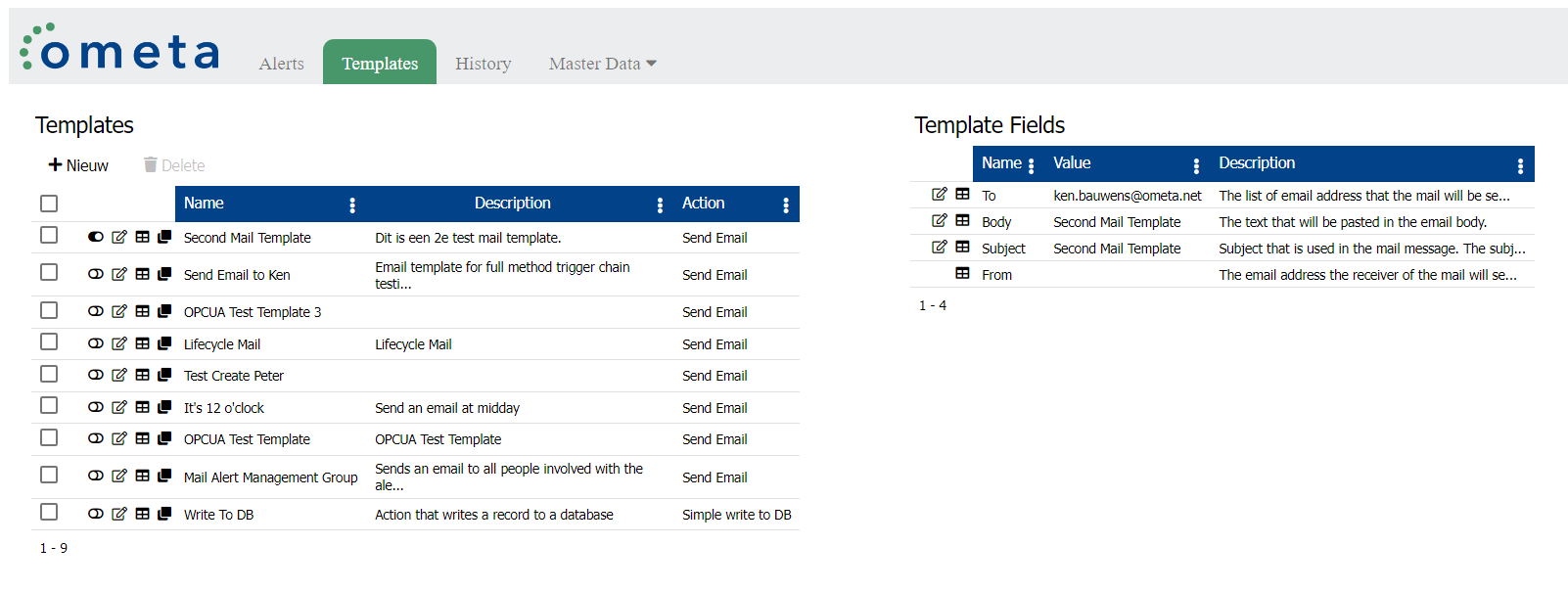Select the OPCUA Test Template 3 checkbox
The height and width of the screenshot is (591, 1568).
tap(49, 310)
